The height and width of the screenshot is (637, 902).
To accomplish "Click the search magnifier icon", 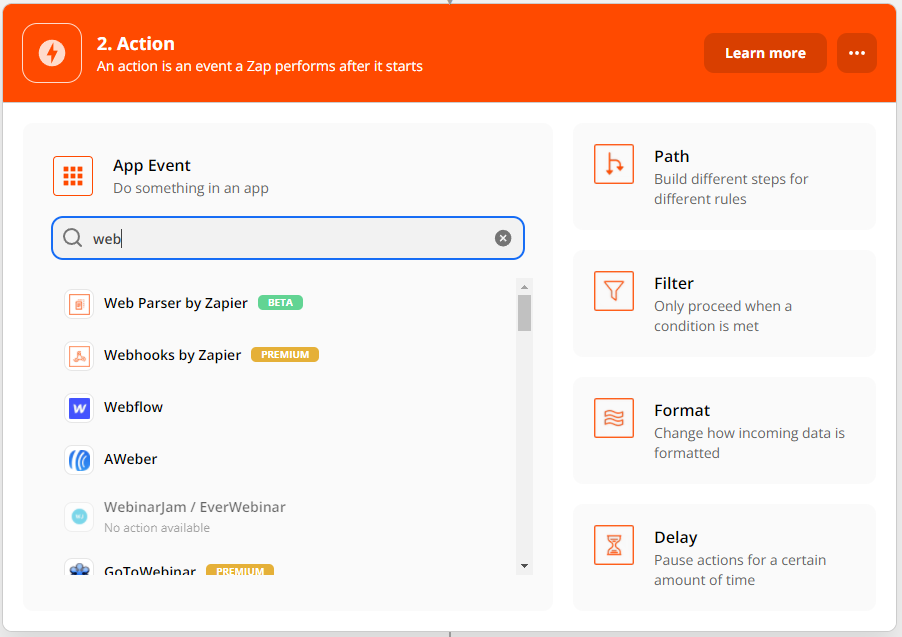I will pyautogui.click(x=72, y=238).
